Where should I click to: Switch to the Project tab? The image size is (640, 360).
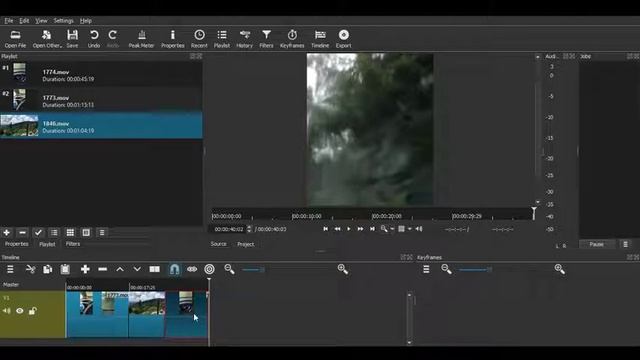point(246,244)
